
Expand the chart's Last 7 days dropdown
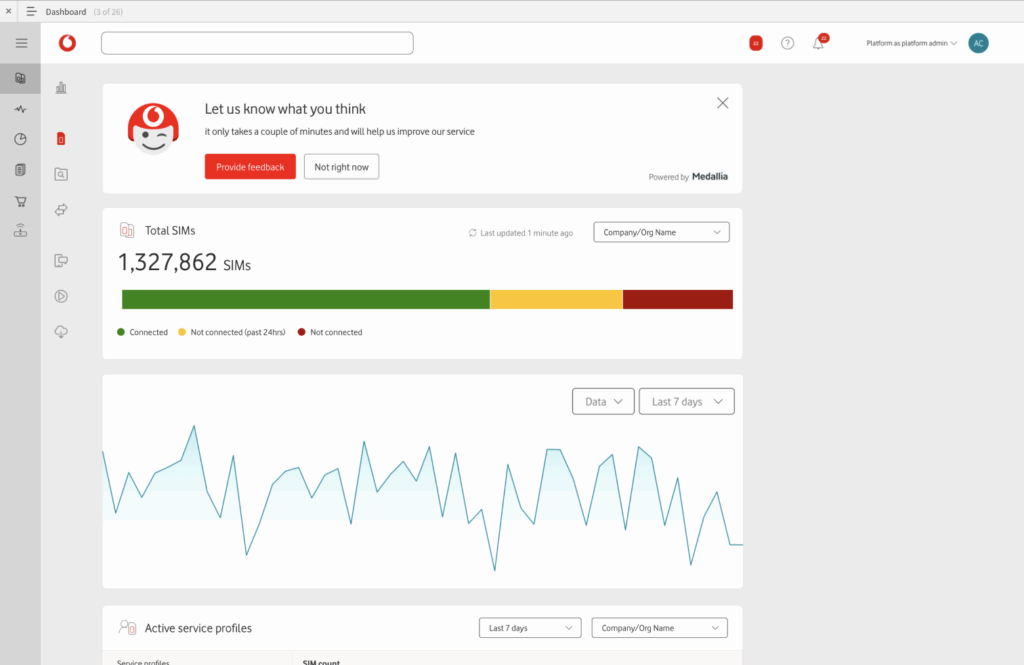coord(686,401)
